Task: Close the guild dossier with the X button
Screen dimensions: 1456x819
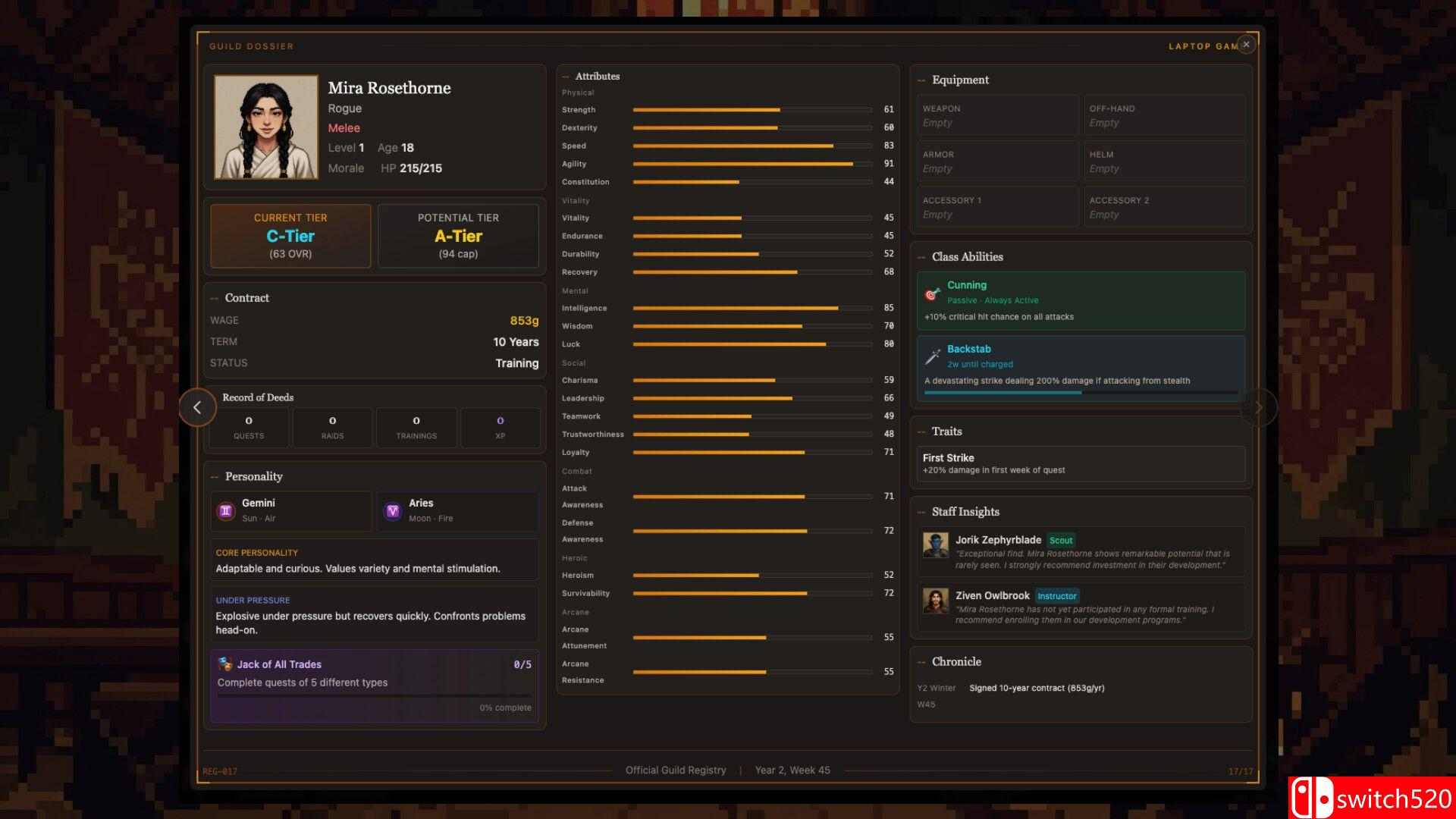Action: (x=1246, y=45)
